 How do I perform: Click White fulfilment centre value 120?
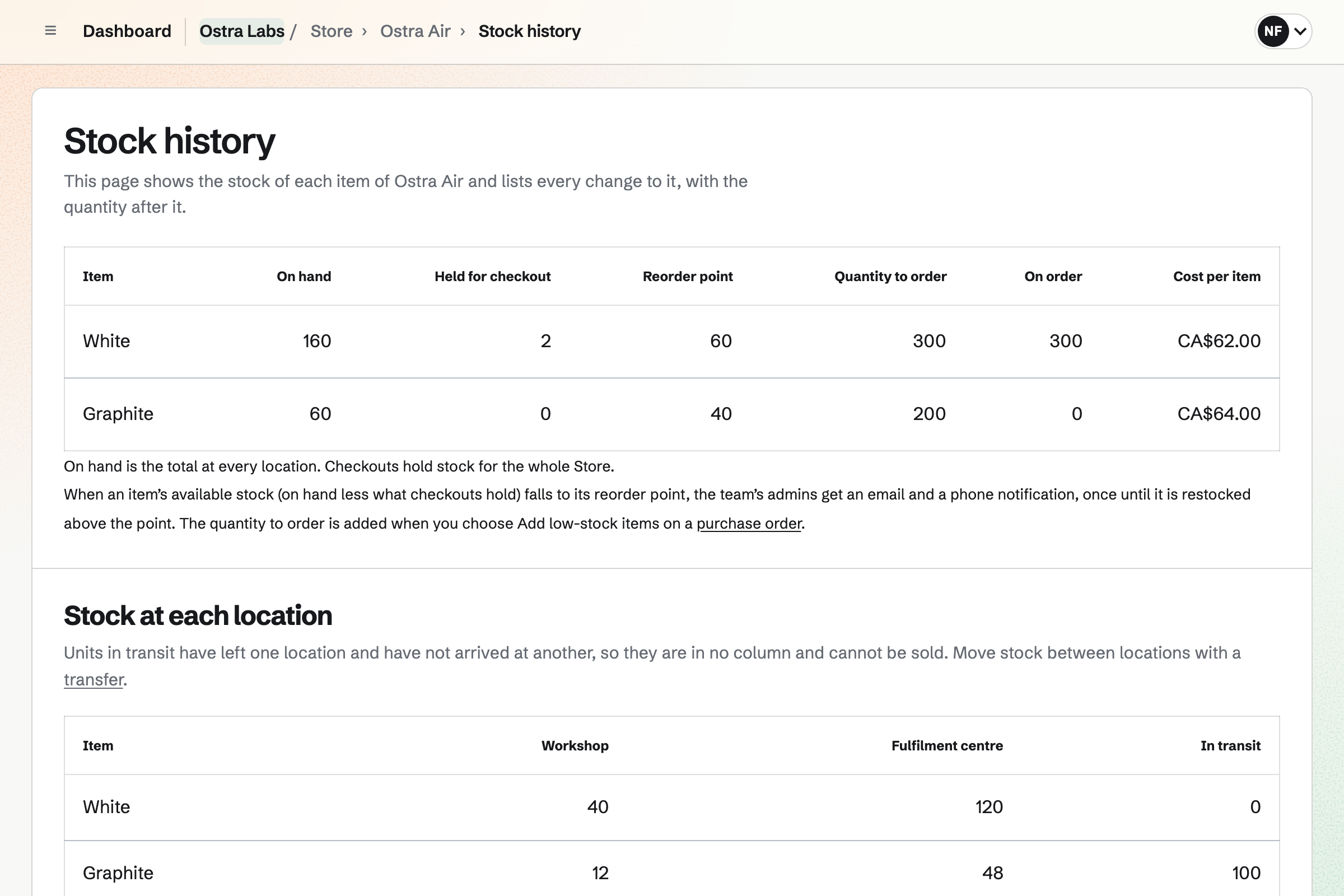point(989,807)
